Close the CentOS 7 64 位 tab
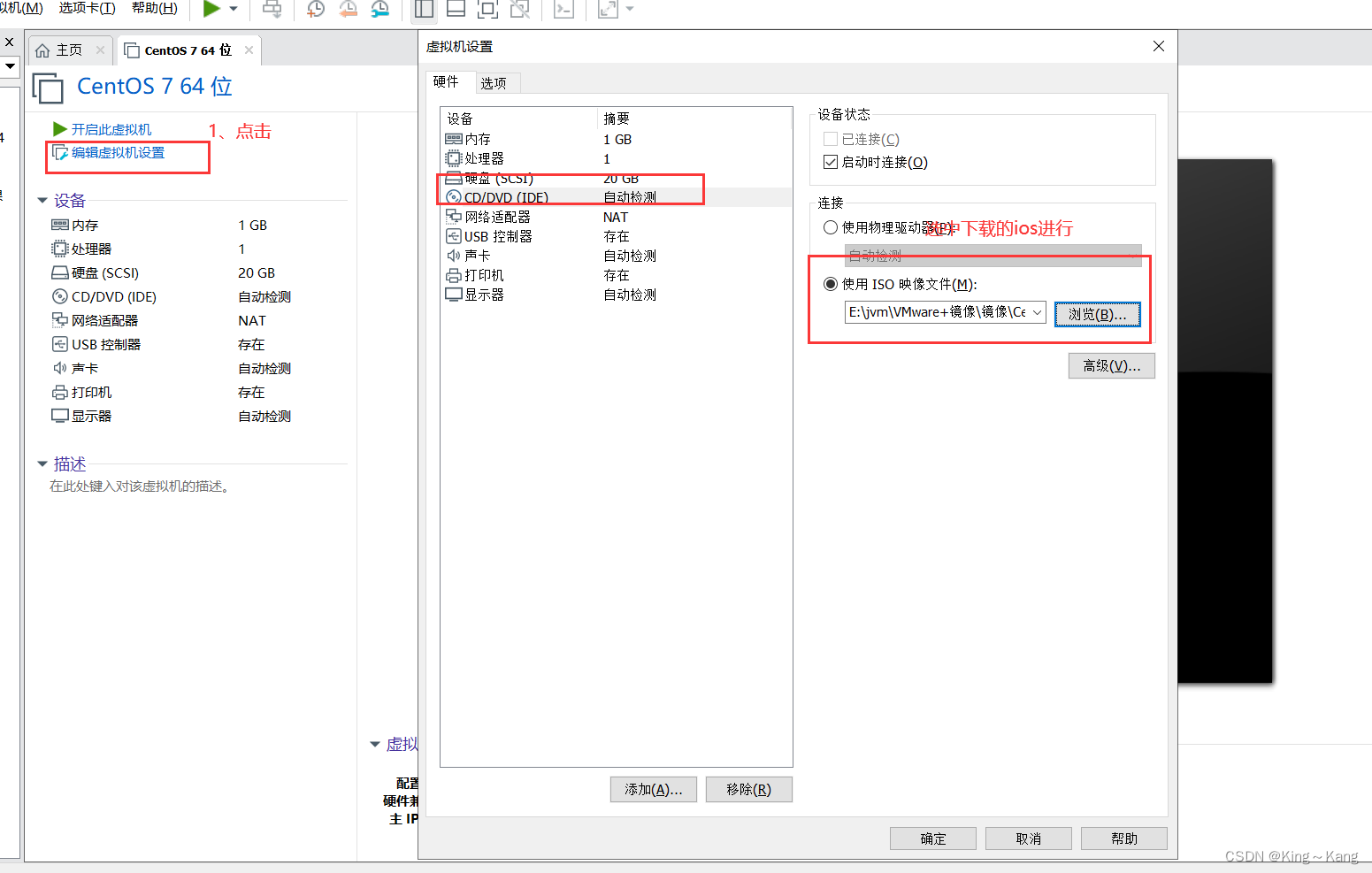 point(249,50)
